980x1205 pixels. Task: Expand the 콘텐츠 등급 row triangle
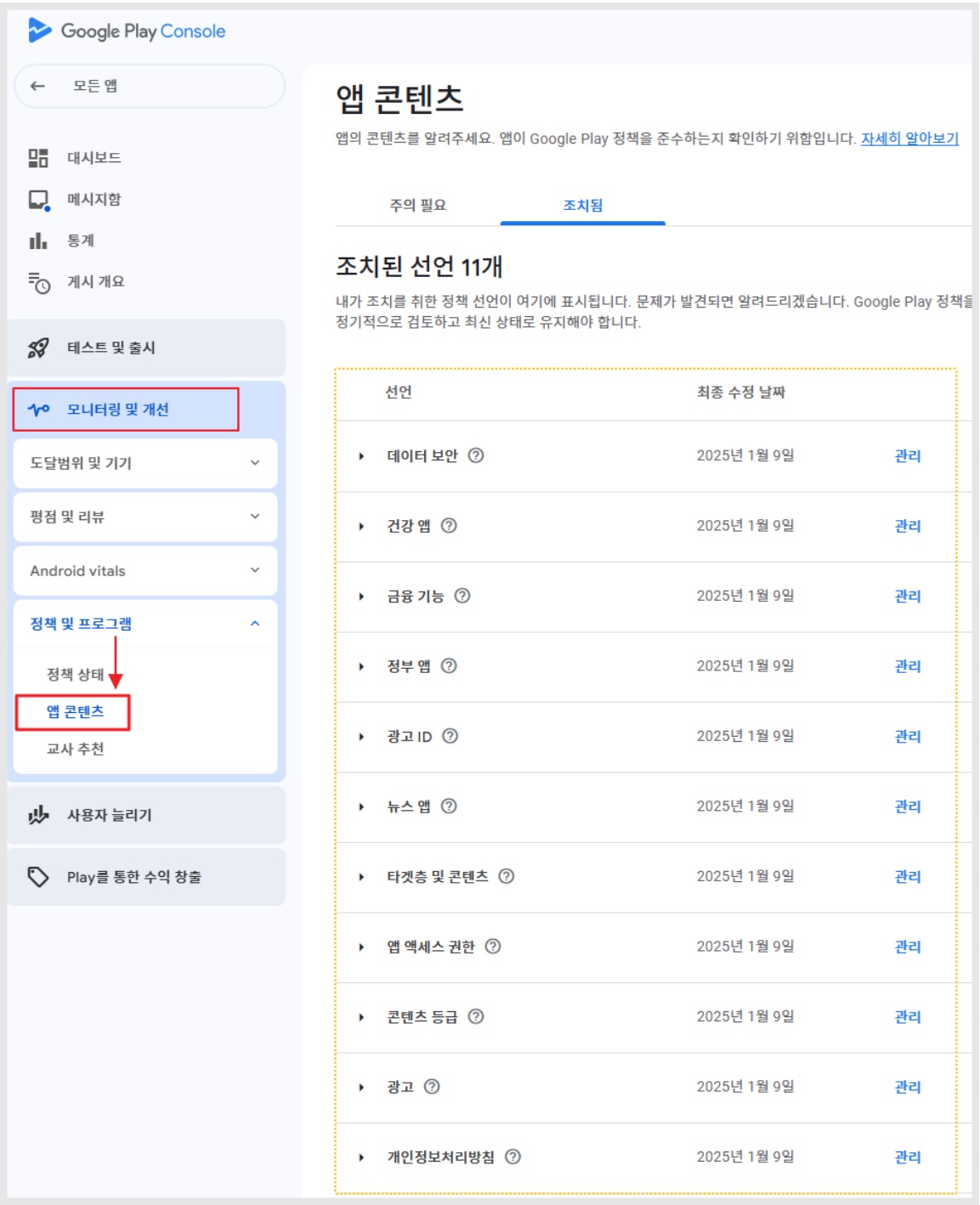[361, 1017]
